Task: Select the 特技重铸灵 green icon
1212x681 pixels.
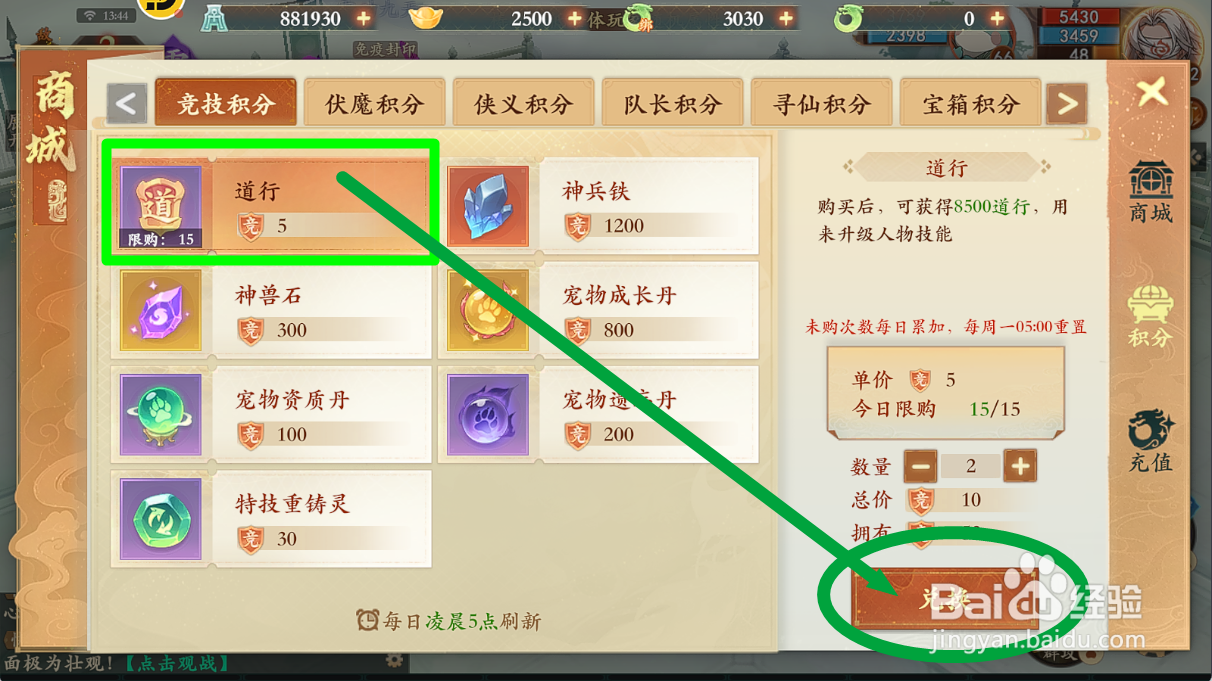Action: (x=161, y=519)
